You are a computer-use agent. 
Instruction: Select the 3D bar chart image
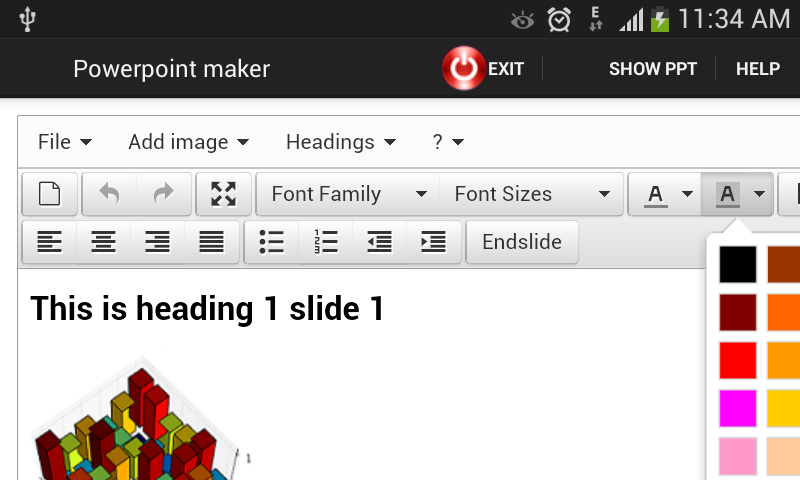coord(141,418)
